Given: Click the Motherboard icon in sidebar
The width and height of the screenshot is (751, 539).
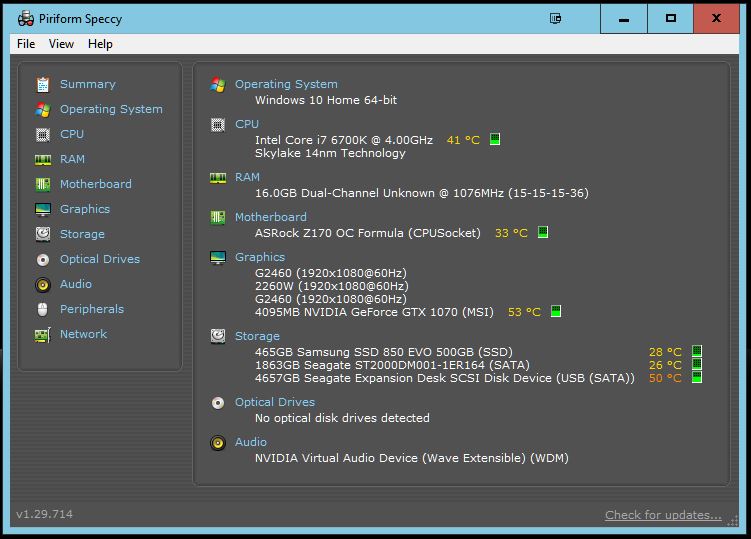Looking at the screenshot, I should pos(43,184).
